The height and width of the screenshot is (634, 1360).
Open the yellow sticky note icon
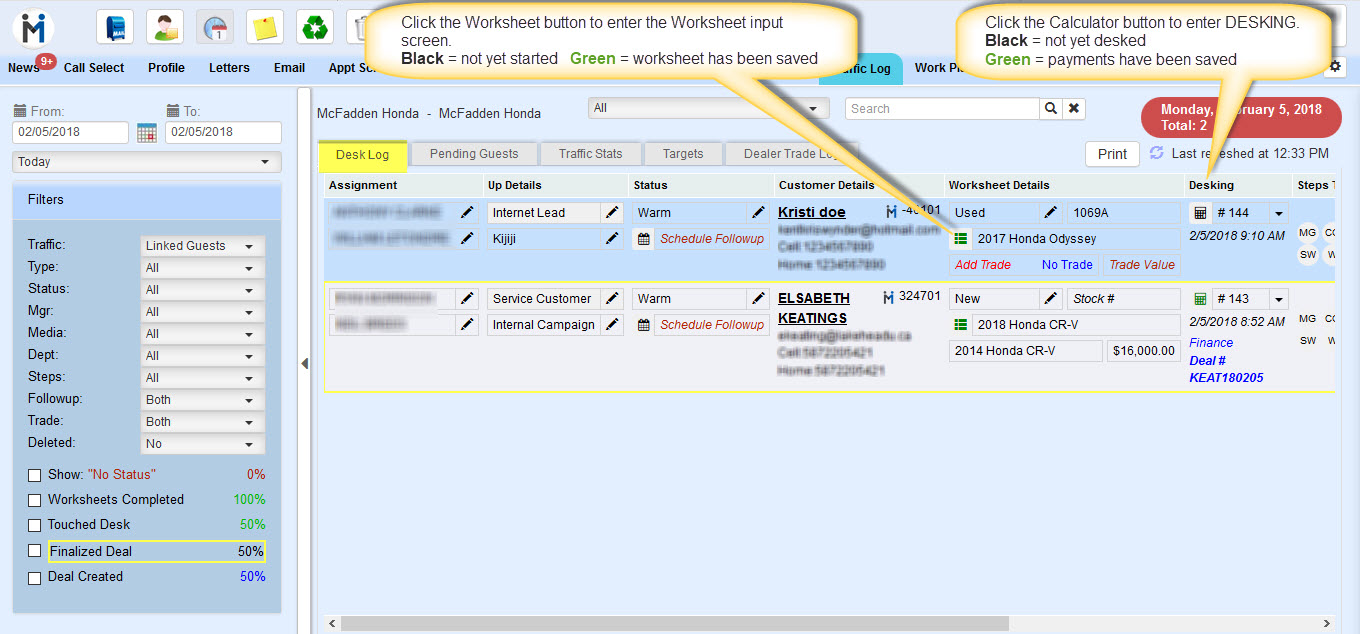(x=265, y=26)
